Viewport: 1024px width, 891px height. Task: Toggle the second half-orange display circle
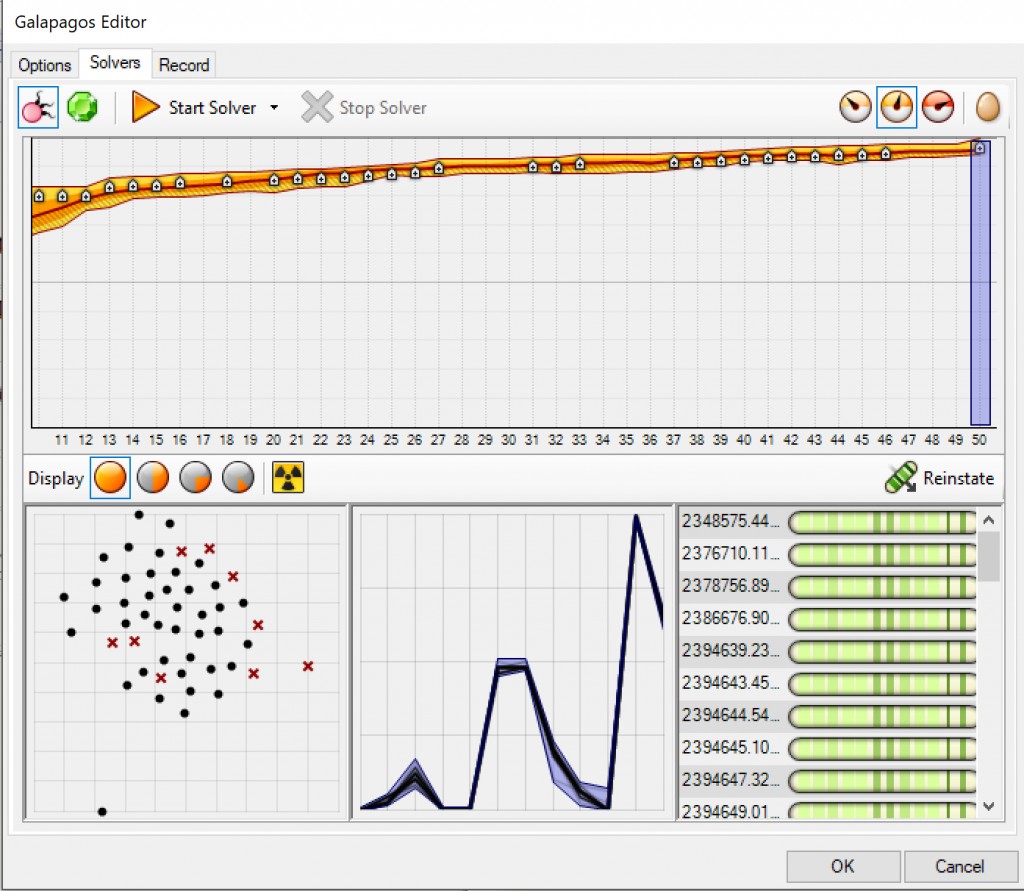click(x=152, y=478)
